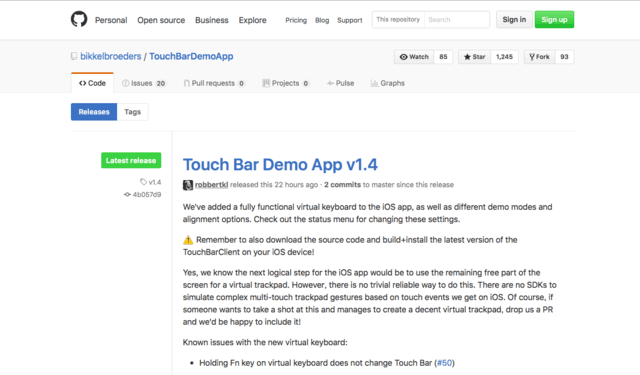The image size is (640, 375).
Task: Open the Graphs tab
Action: click(x=387, y=83)
